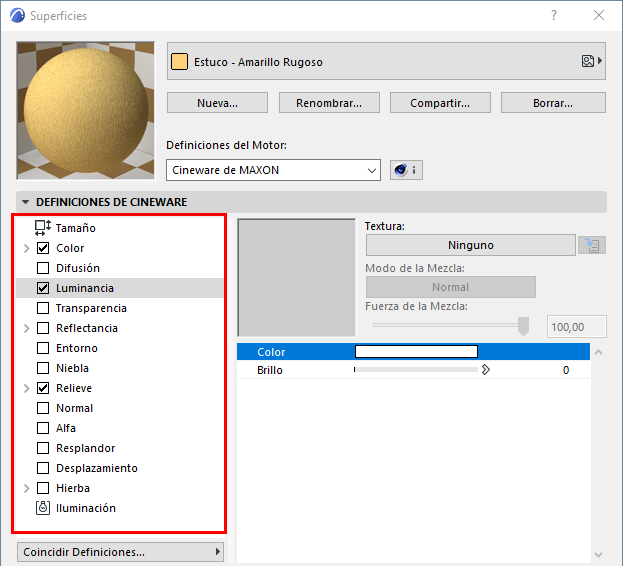Viewport: 623px width, 566px height.
Task: Uncheck the Relieve checkbox
Action: tap(43, 388)
